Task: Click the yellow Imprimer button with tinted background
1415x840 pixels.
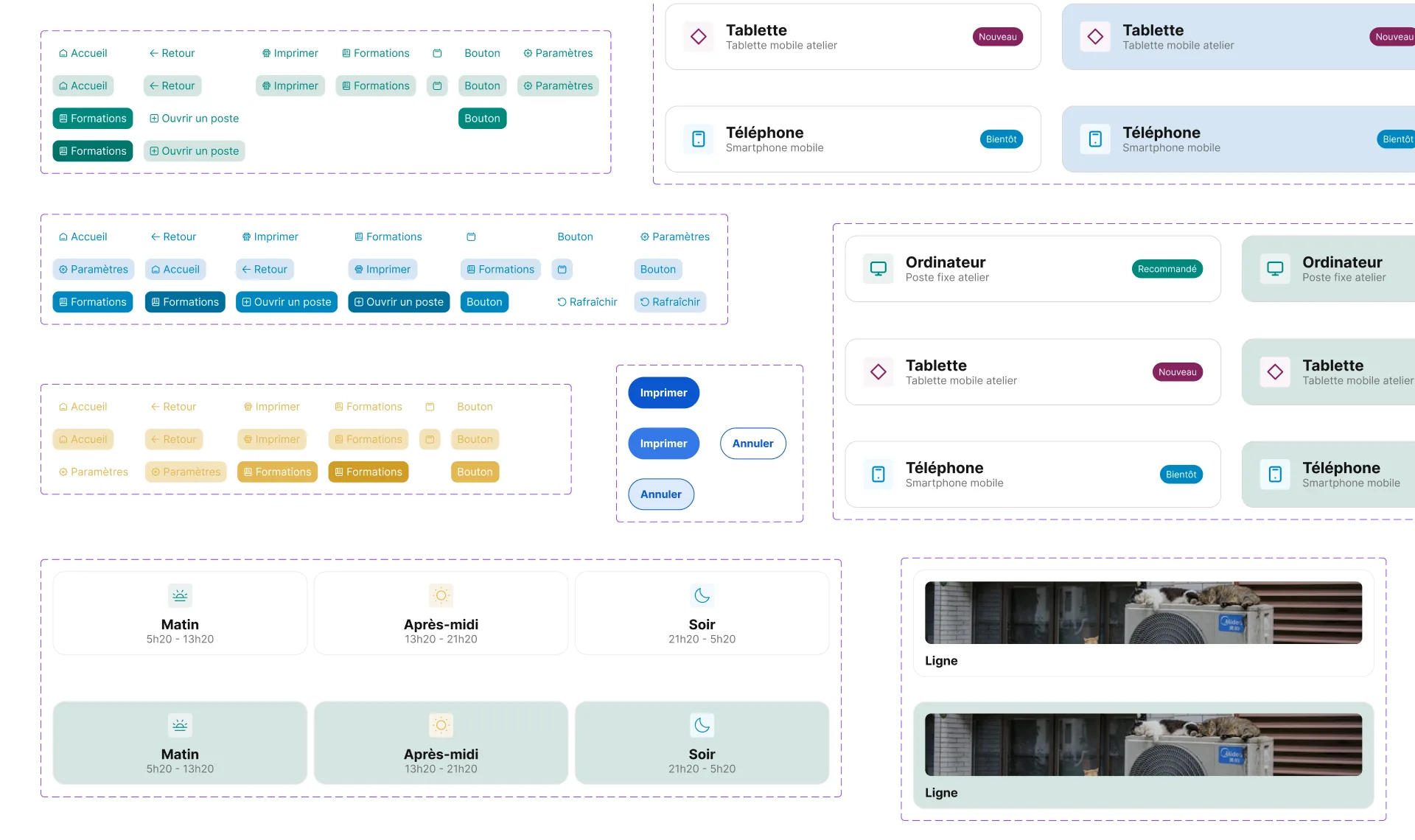Action: click(x=272, y=439)
